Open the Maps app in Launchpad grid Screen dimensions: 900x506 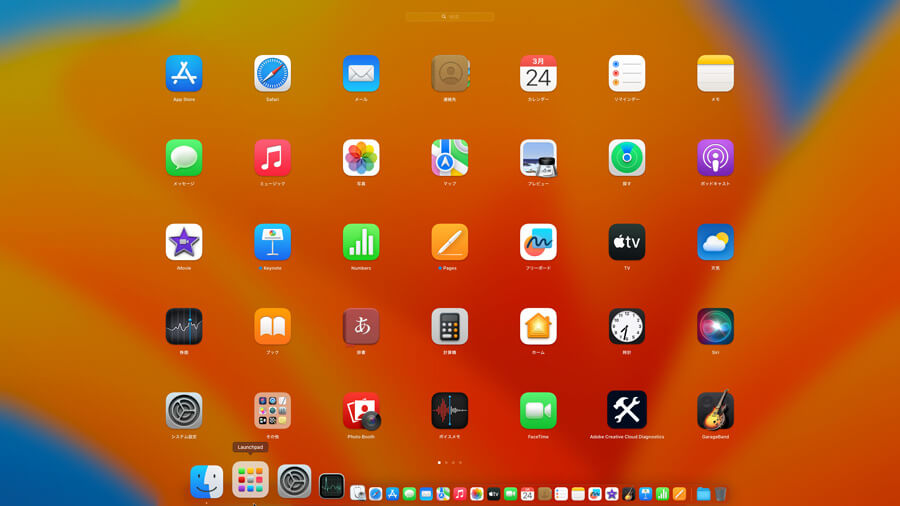click(450, 158)
